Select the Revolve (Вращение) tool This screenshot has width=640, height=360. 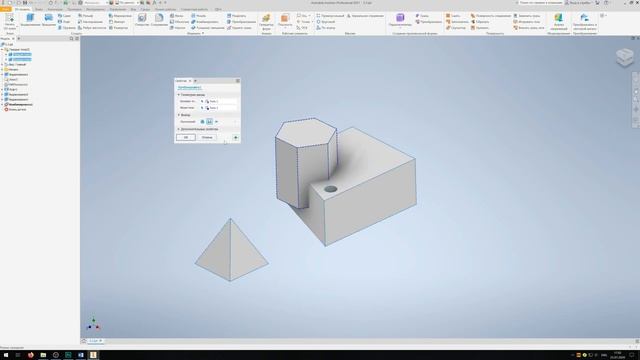pyautogui.click(x=49, y=20)
